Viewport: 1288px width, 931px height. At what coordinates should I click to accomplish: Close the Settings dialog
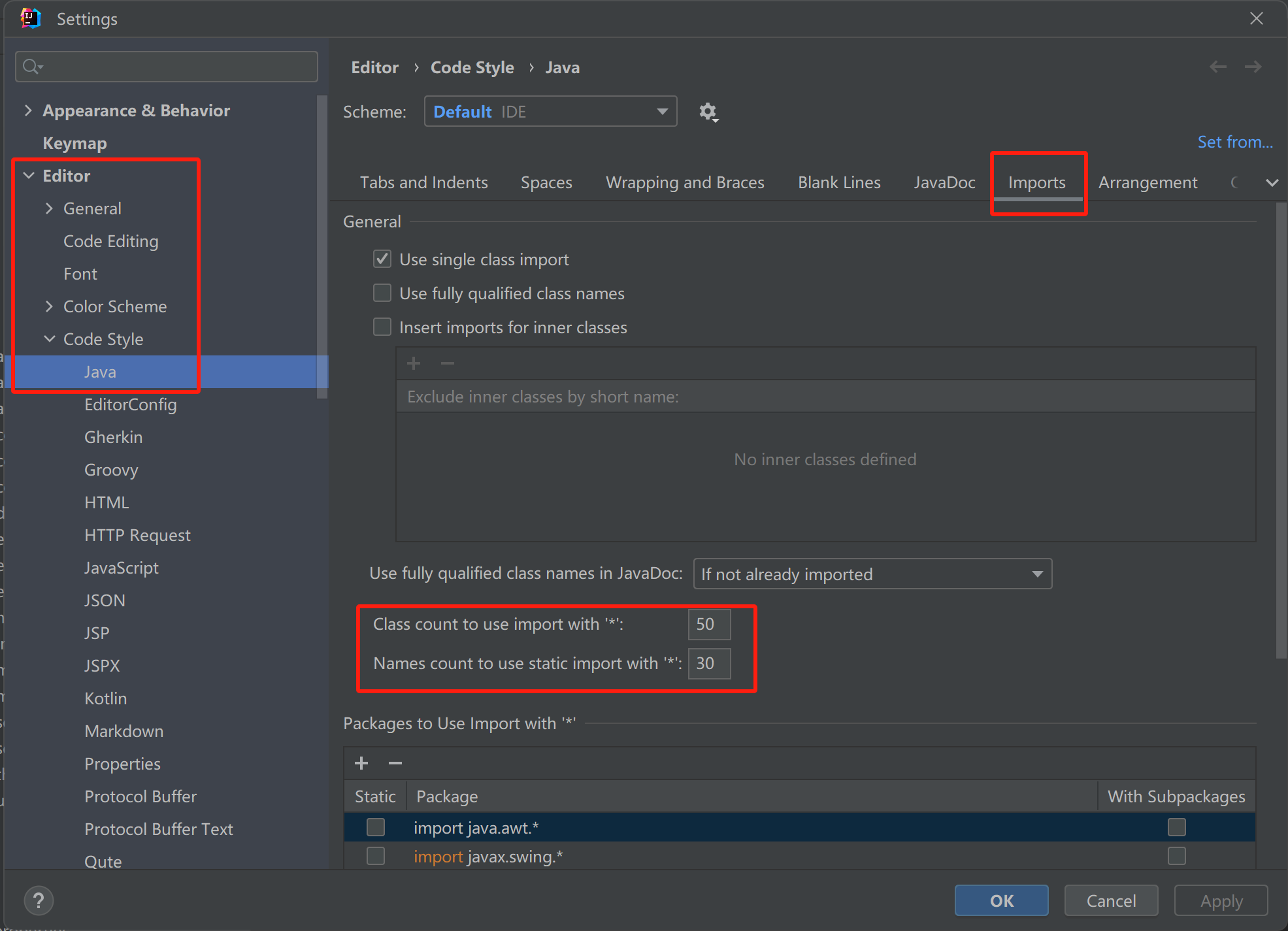[1257, 18]
